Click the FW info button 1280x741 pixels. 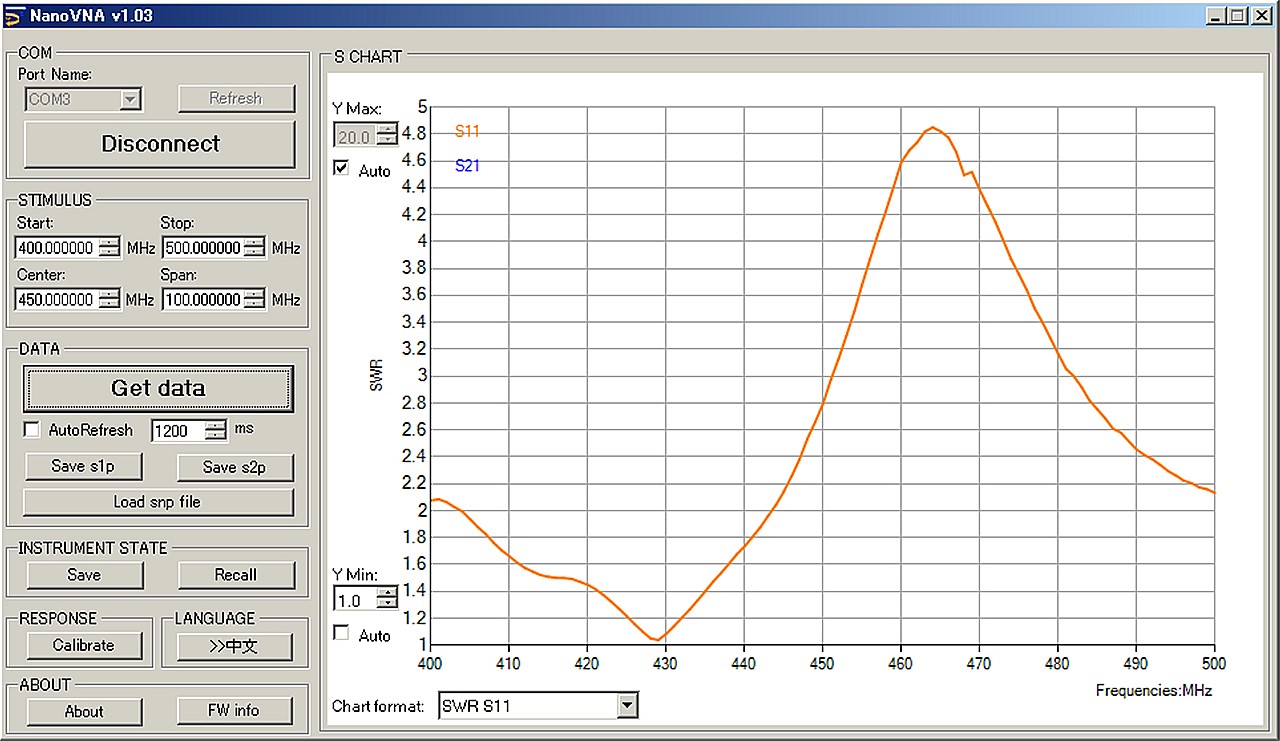(234, 711)
